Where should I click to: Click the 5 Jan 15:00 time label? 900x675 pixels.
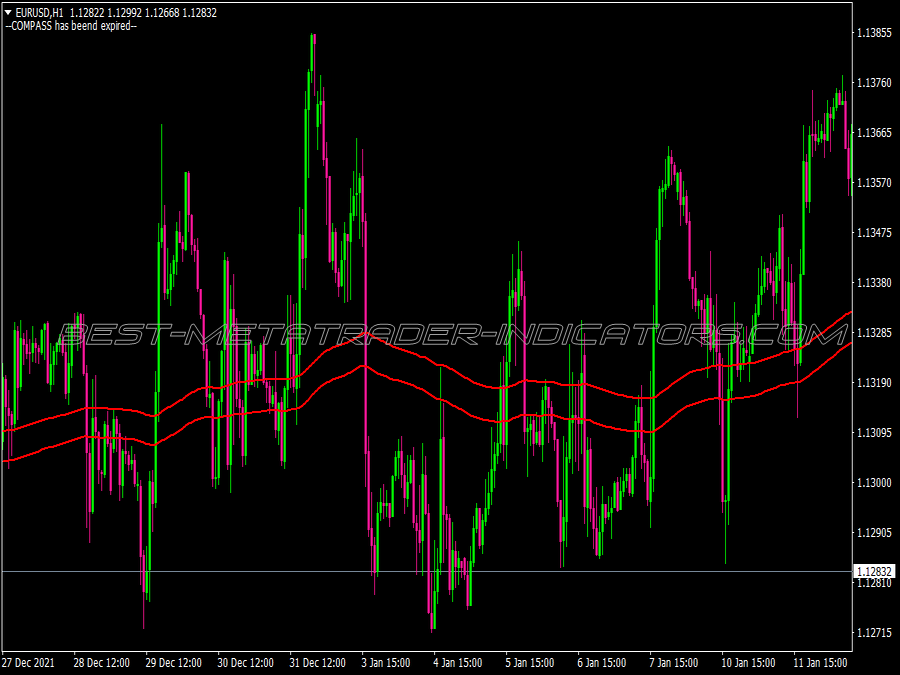click(530, 663)
